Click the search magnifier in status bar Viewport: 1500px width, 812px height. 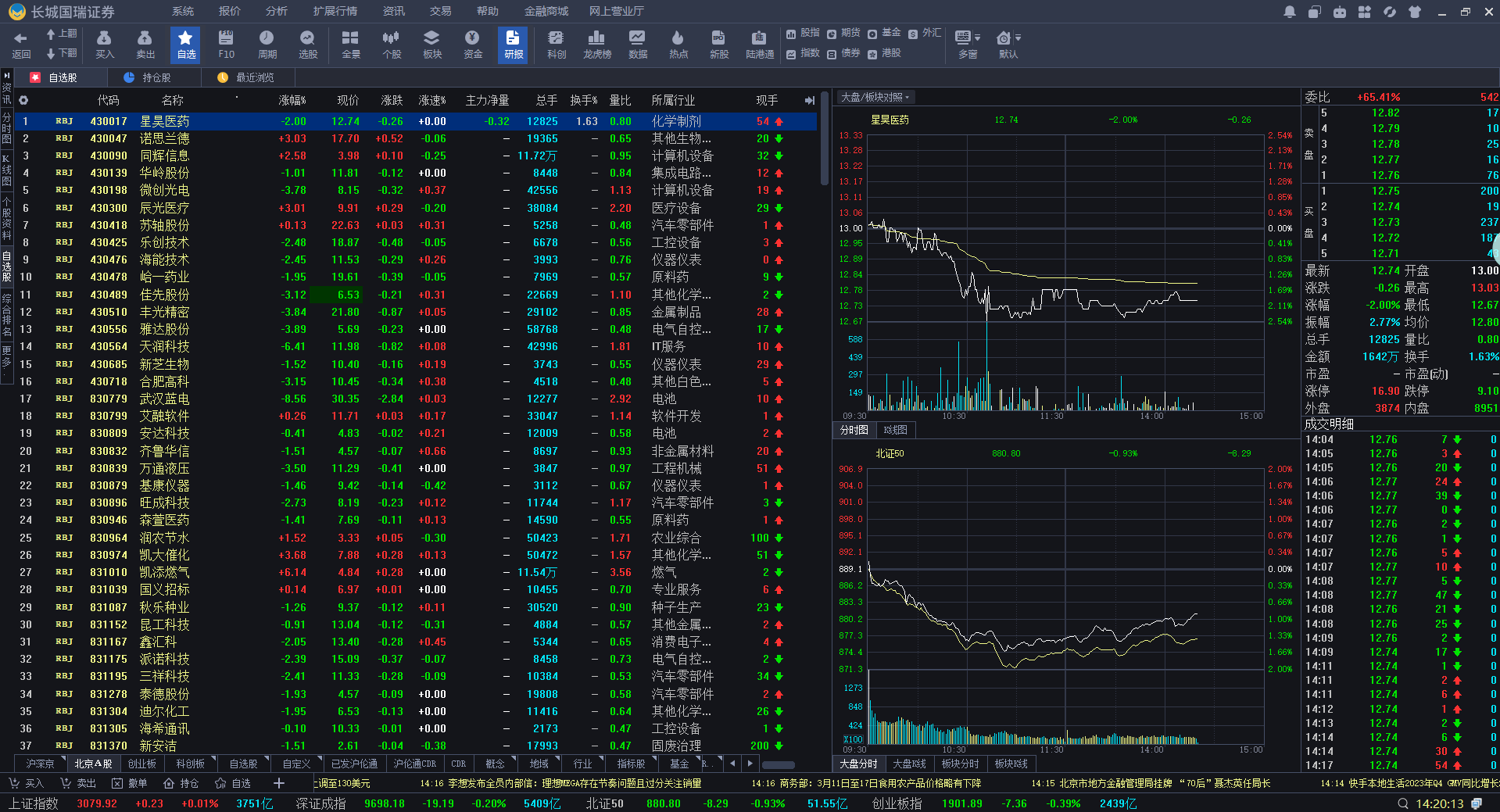[x=1403, y=803]
